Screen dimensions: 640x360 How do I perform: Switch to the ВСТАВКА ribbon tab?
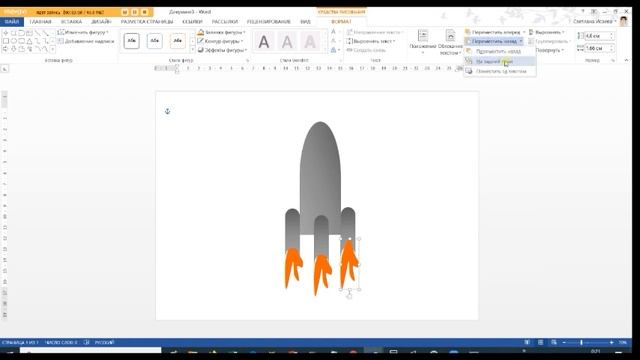(71, 22)
